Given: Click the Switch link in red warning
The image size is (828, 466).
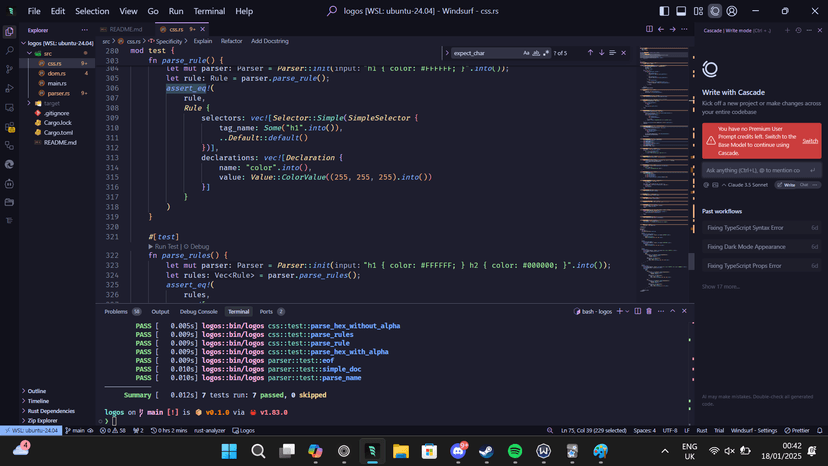Looking at the screenshot, I should coord(809,141).
